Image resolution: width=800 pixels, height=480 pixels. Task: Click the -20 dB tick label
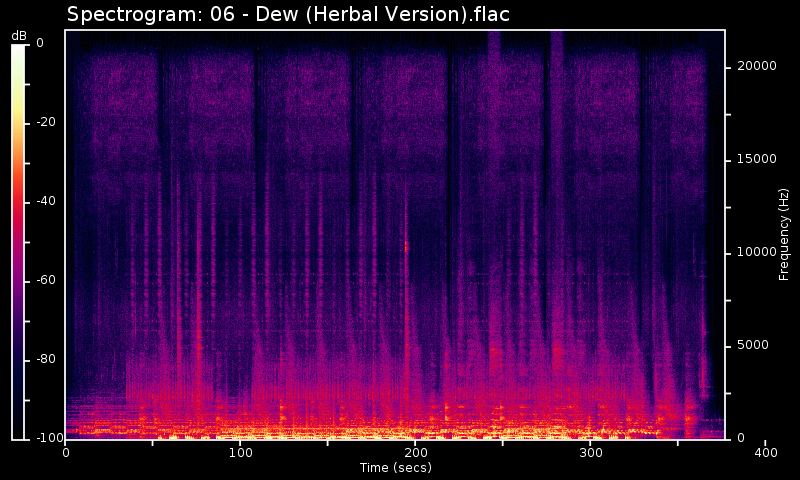coord(43,122)
